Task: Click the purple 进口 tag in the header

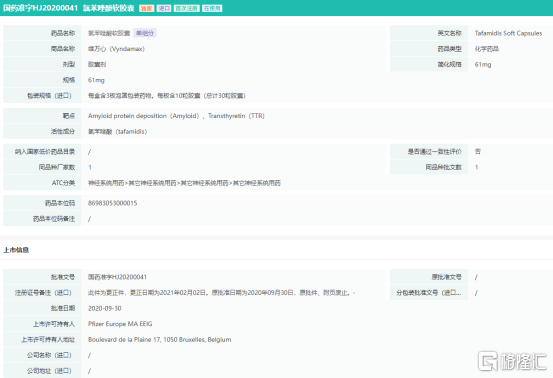Action: click(x=164, y=8)
